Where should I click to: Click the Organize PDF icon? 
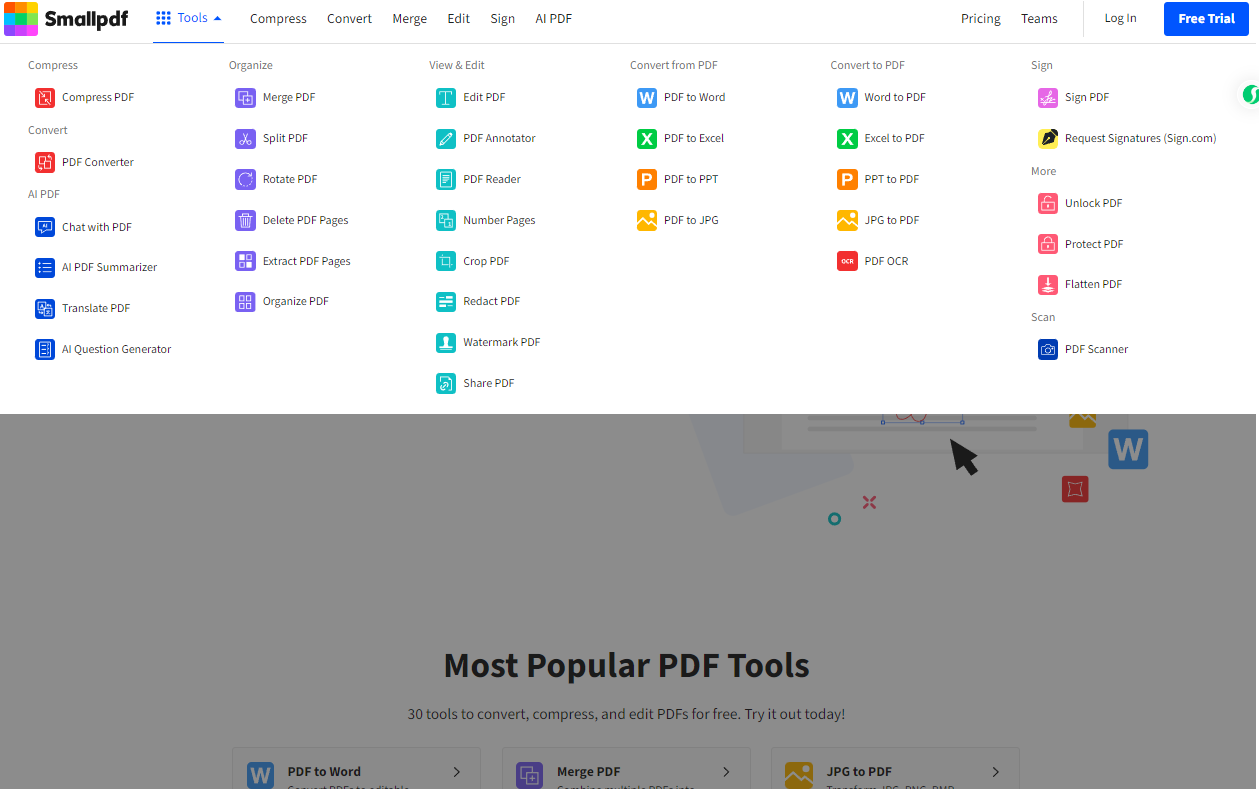[x=245, y=301]
